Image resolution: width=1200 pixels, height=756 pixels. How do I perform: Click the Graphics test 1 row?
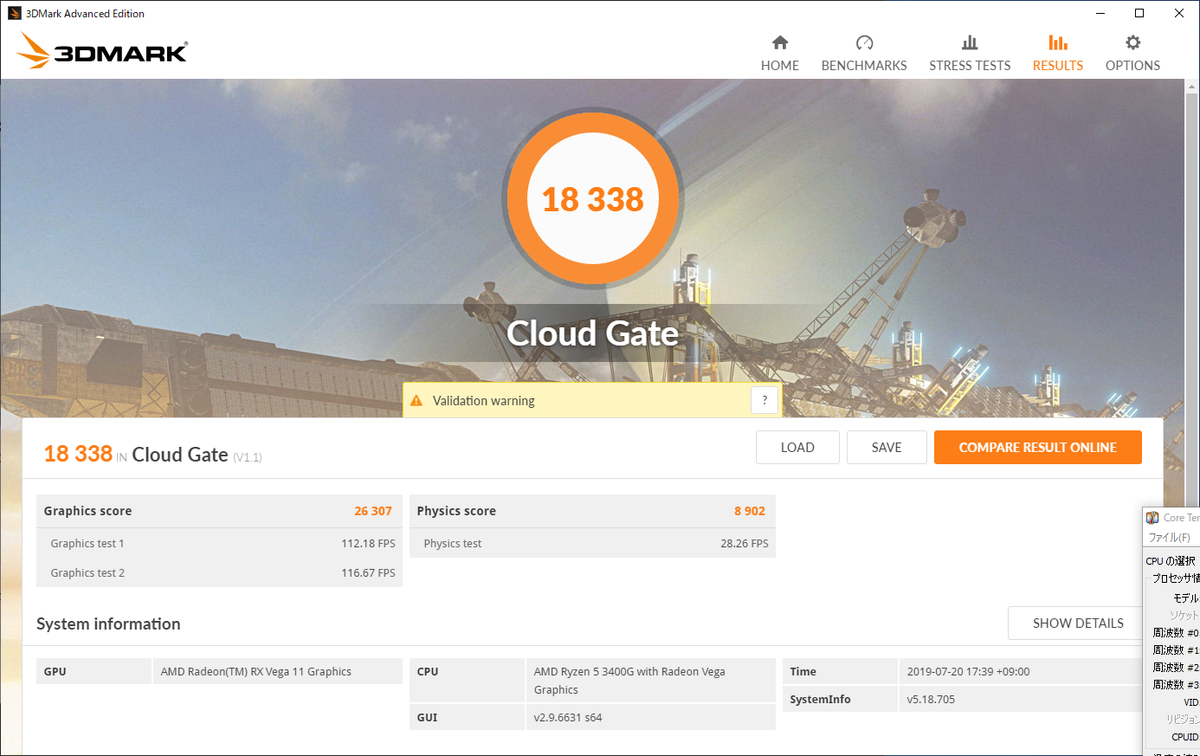(220, 543)
